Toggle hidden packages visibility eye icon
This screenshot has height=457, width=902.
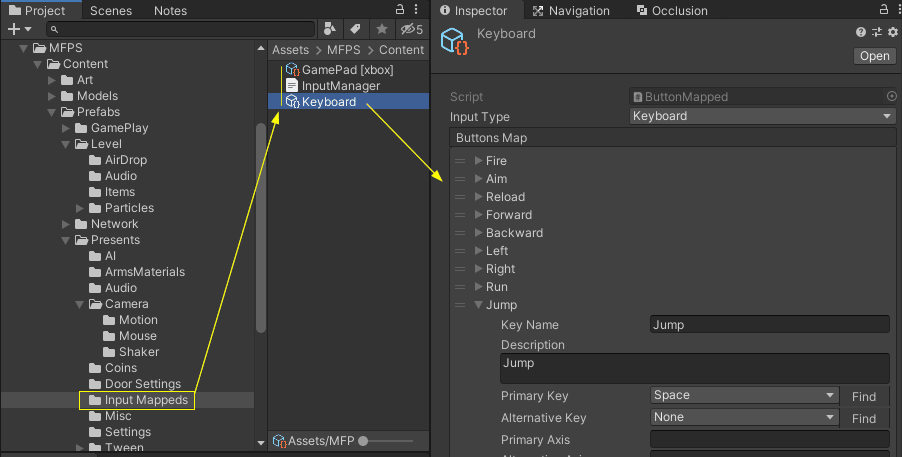(411, 30)
